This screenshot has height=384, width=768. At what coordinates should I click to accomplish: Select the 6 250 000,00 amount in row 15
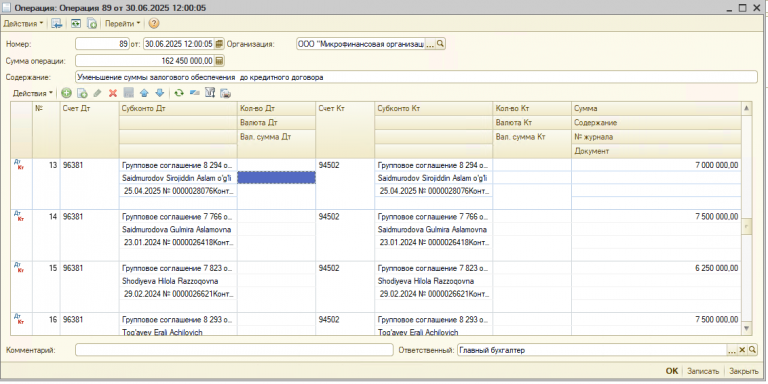[x=717, y=268]
